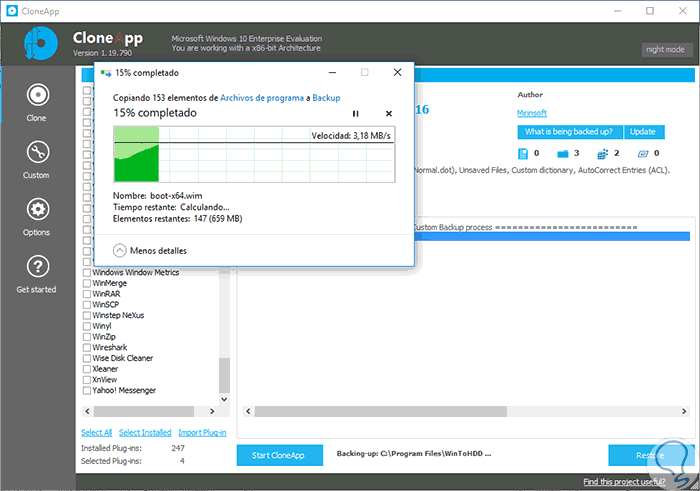Click the commands count icon
The width and height of the screenshot is (700, 491).
pyautogui.click(x=643, y=154)
